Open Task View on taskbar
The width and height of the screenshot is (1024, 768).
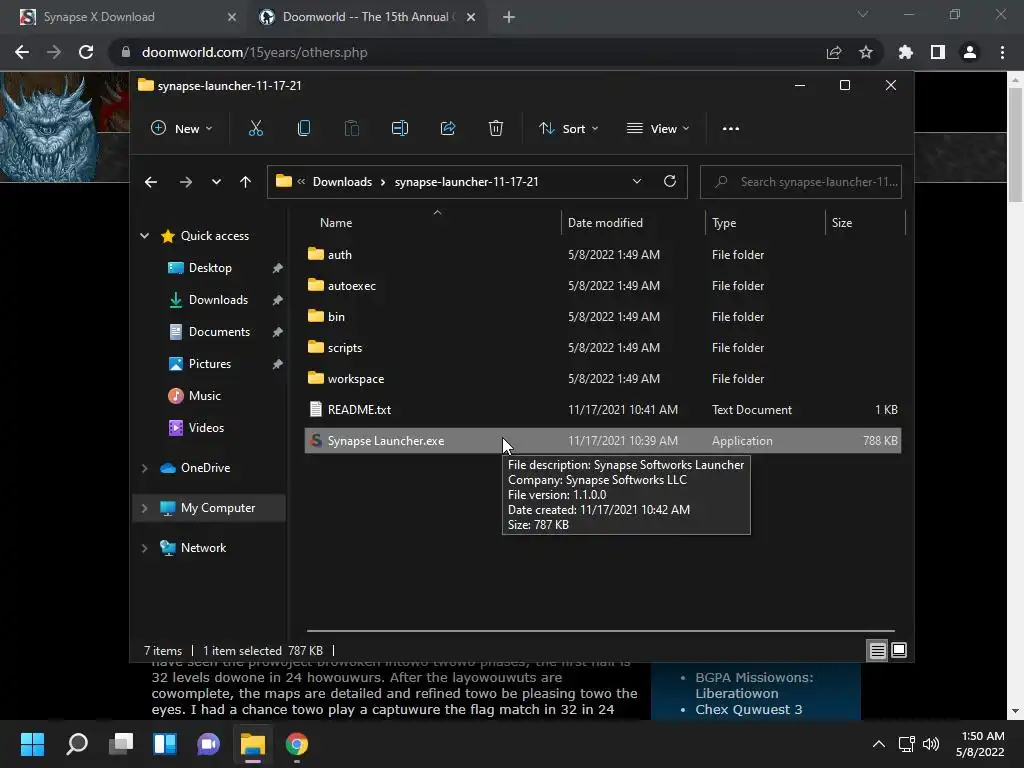click(x=121, y=744)
